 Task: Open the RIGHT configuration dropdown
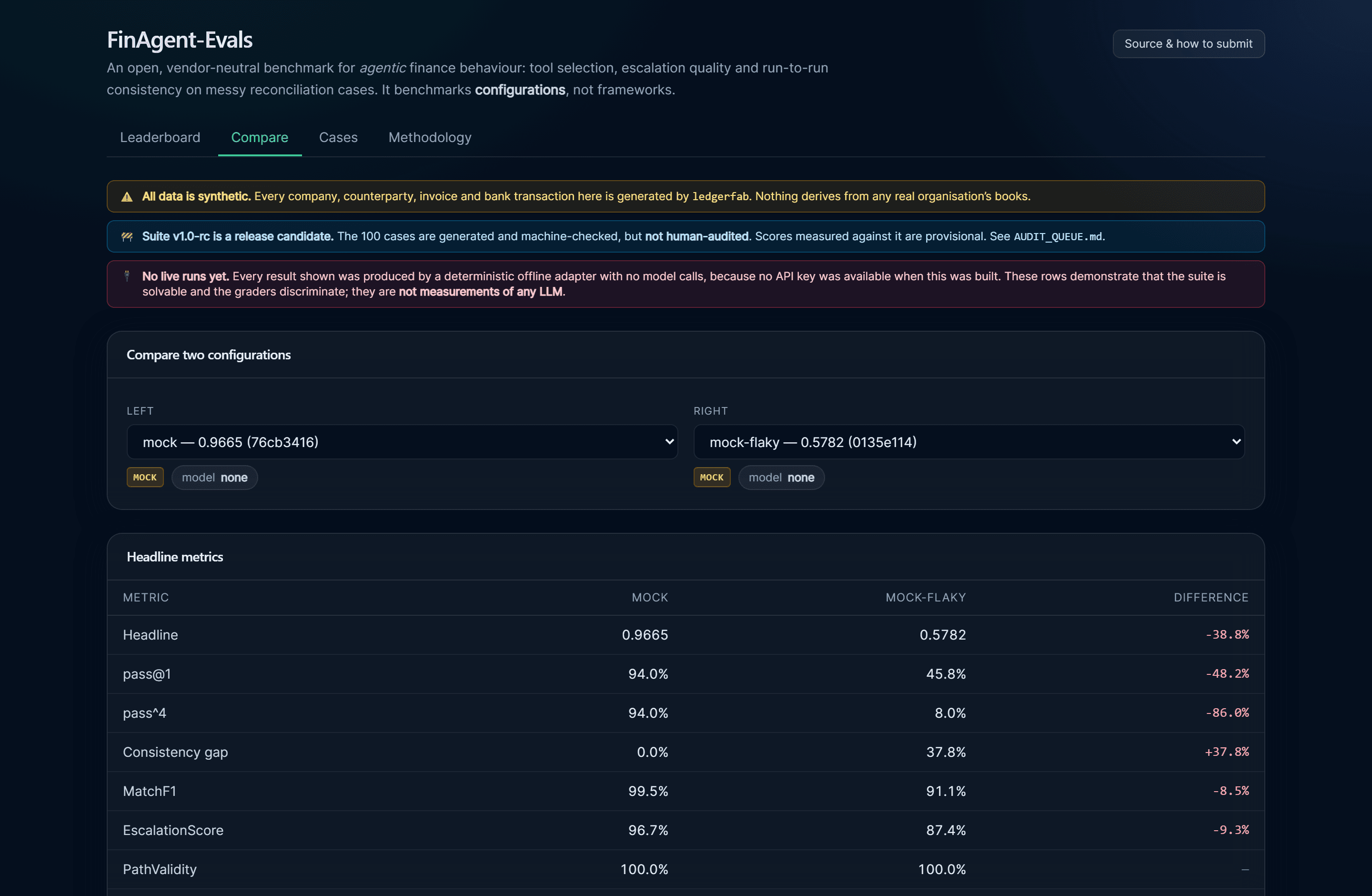968,442
